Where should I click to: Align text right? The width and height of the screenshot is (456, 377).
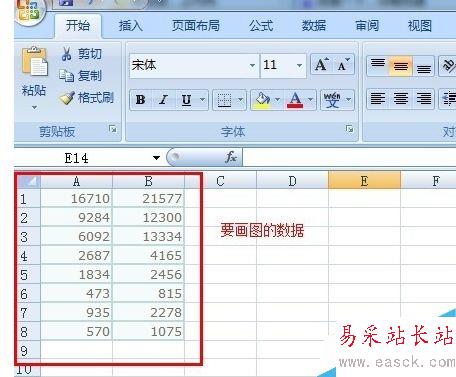tap(423, 99)
